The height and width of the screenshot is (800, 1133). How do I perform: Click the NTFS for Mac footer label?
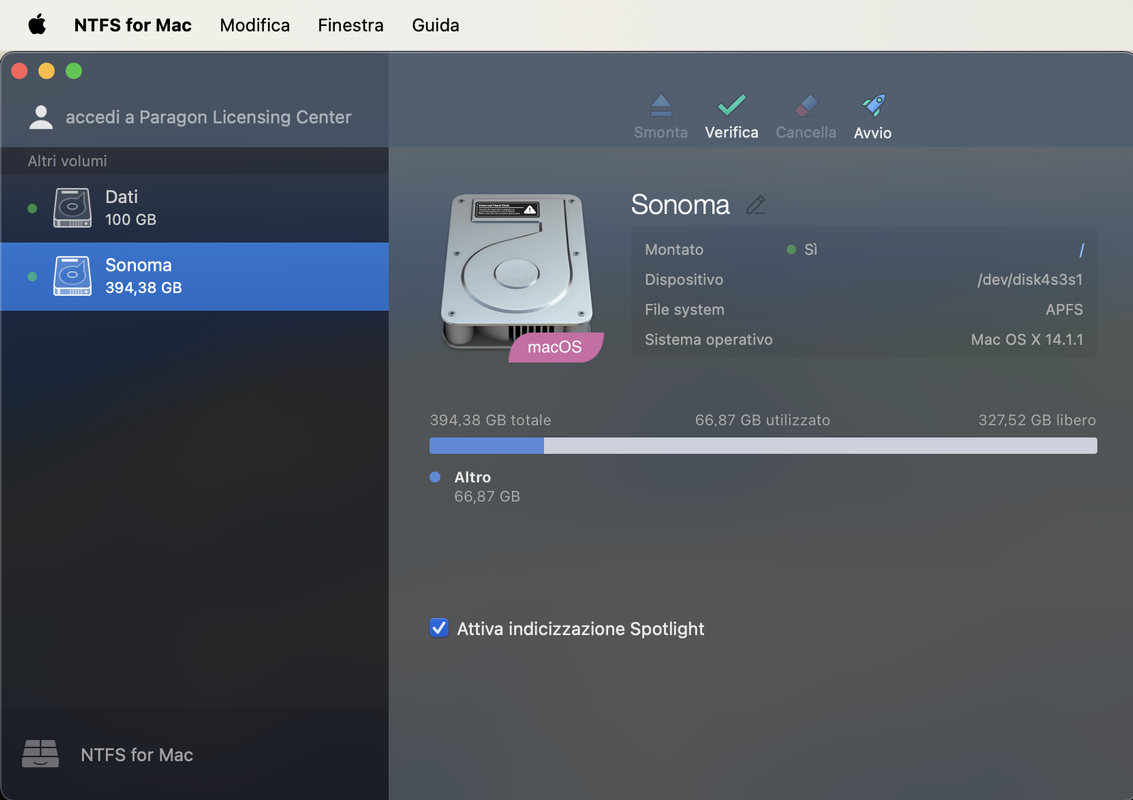click(137, 754)
